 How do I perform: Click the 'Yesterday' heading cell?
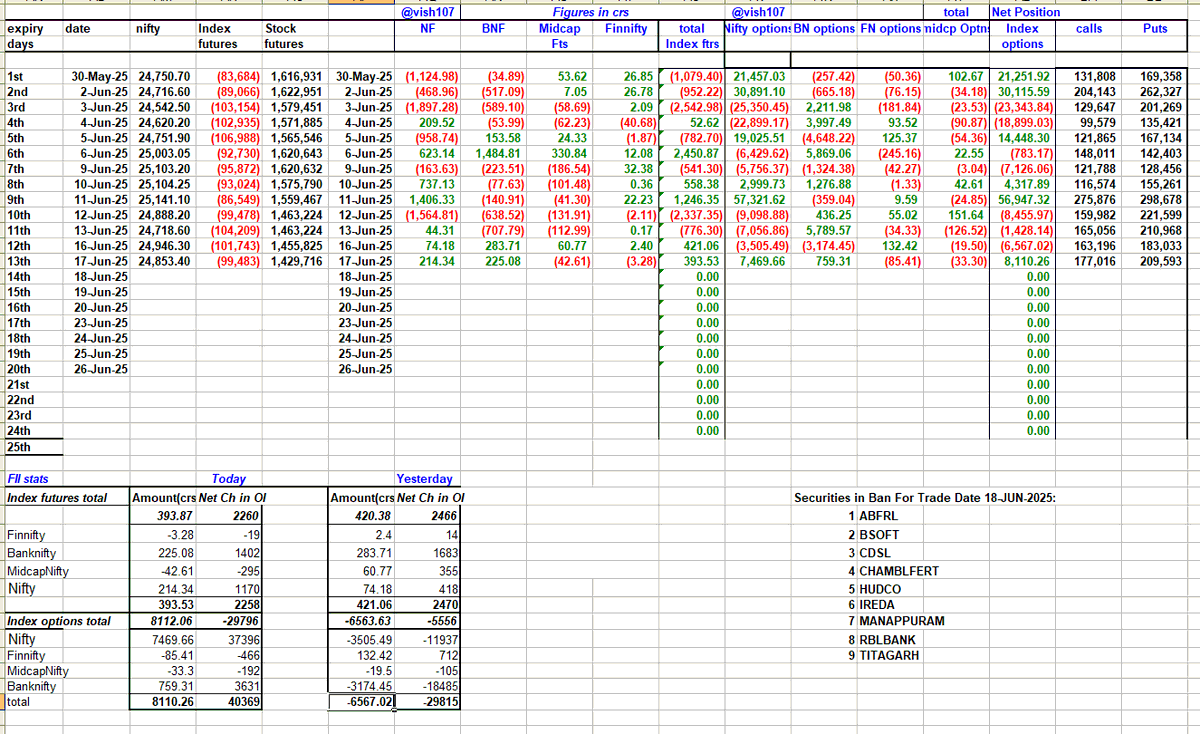coord(424,479)
